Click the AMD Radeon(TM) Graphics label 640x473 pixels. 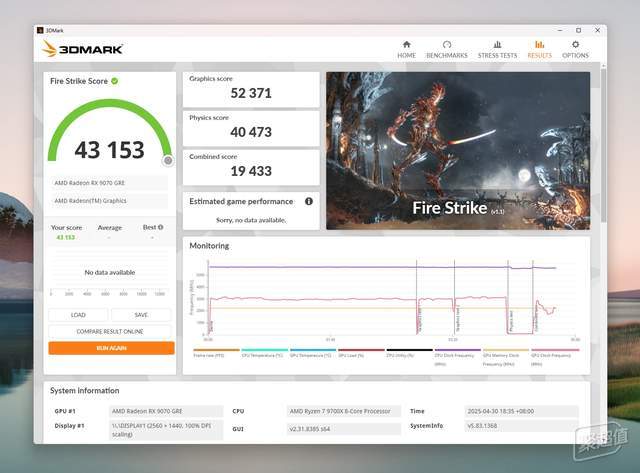pyautogui.click(x=109, y=201)
